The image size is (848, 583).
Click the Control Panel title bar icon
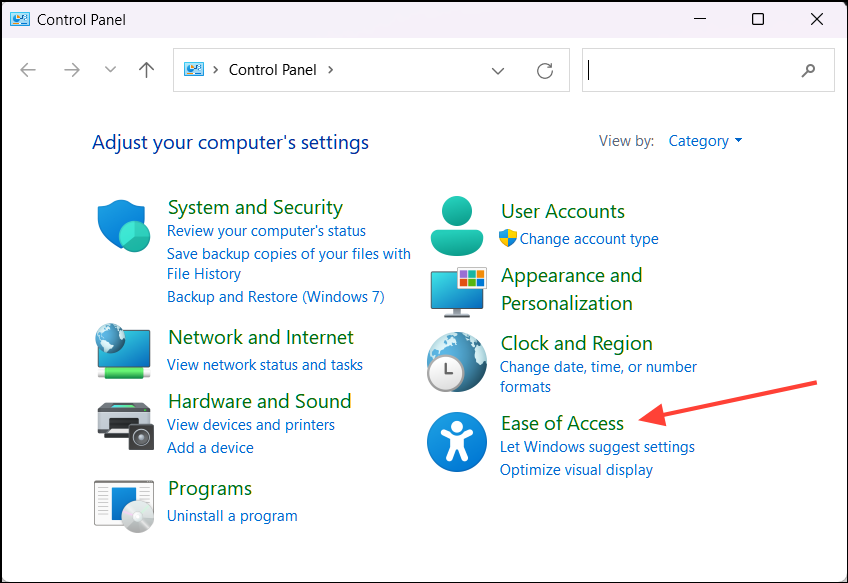pyautogui.click(x=20, y=19)
